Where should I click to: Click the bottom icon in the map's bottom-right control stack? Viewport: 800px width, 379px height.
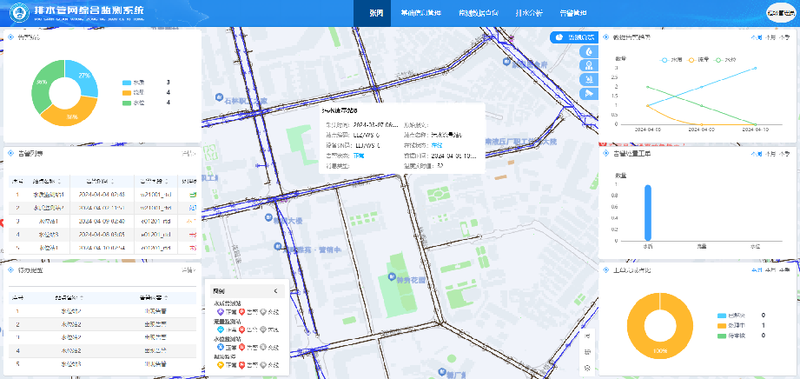[x=587, y=367]
